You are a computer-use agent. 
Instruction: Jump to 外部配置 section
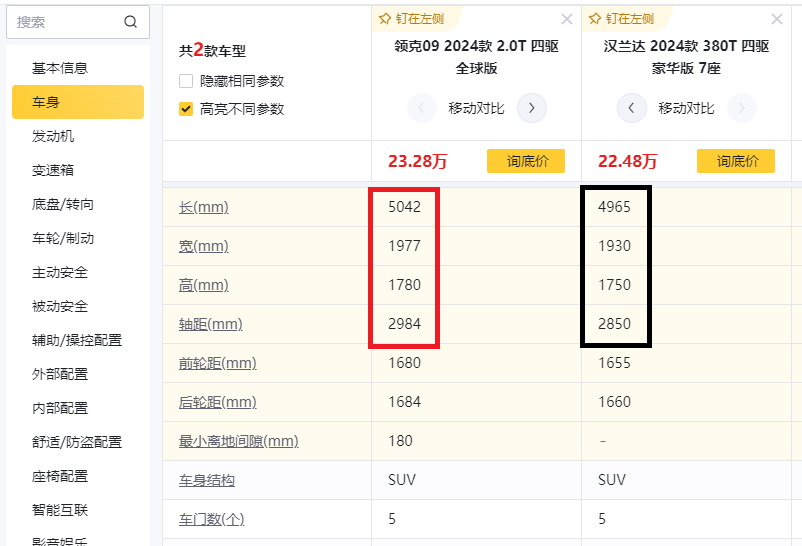click(x=60, y=374)
